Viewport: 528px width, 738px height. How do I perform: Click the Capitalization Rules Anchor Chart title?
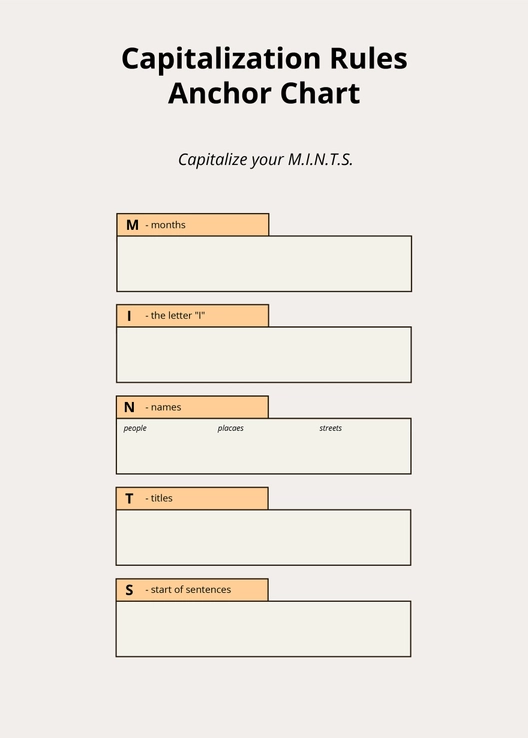264,76
